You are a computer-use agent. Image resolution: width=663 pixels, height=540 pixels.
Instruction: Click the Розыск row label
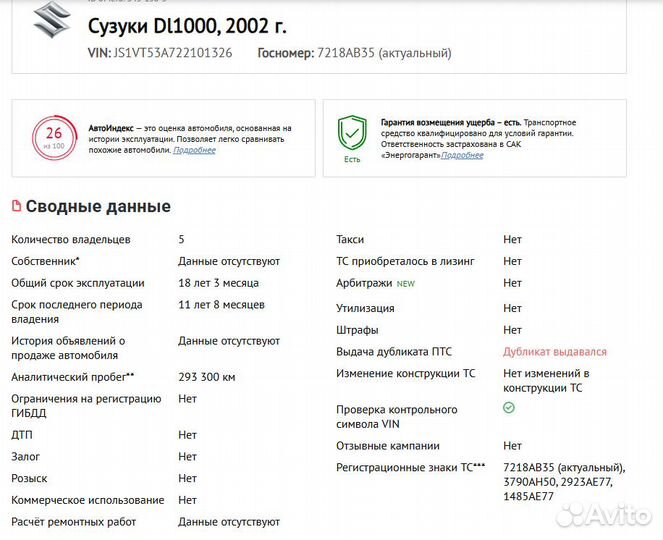[x=29, y=479]
